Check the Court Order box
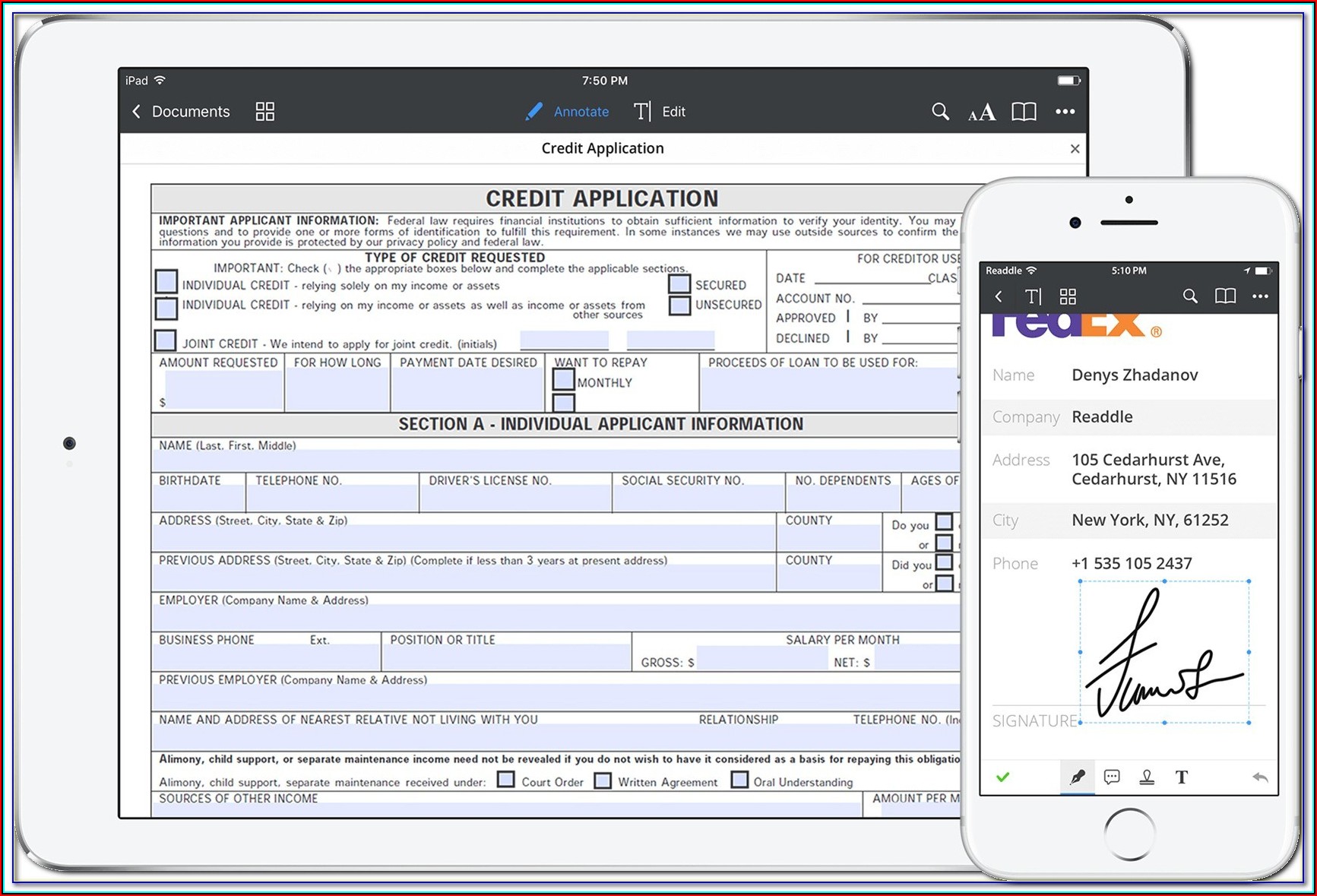The width and height of the screenshot is (1317, 896). 506,780
